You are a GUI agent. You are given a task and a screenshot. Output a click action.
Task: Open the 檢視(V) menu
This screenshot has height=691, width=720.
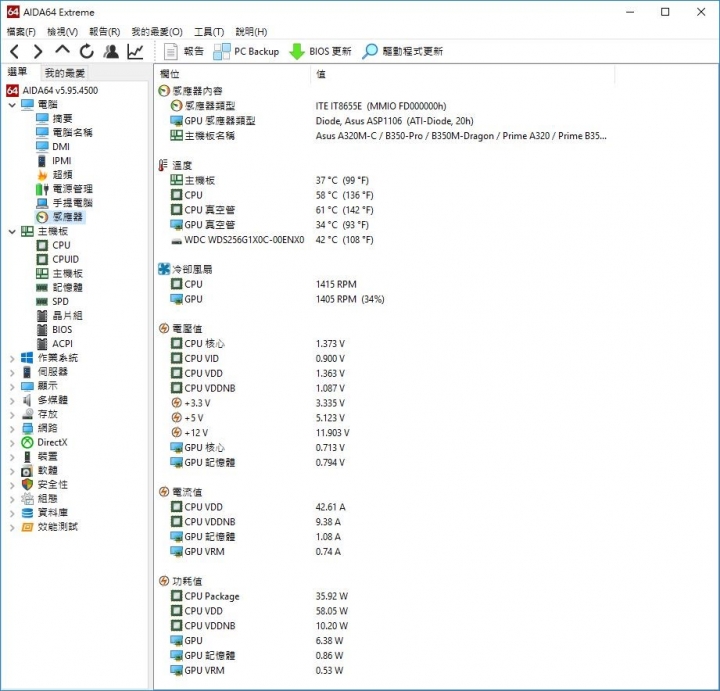62,32
